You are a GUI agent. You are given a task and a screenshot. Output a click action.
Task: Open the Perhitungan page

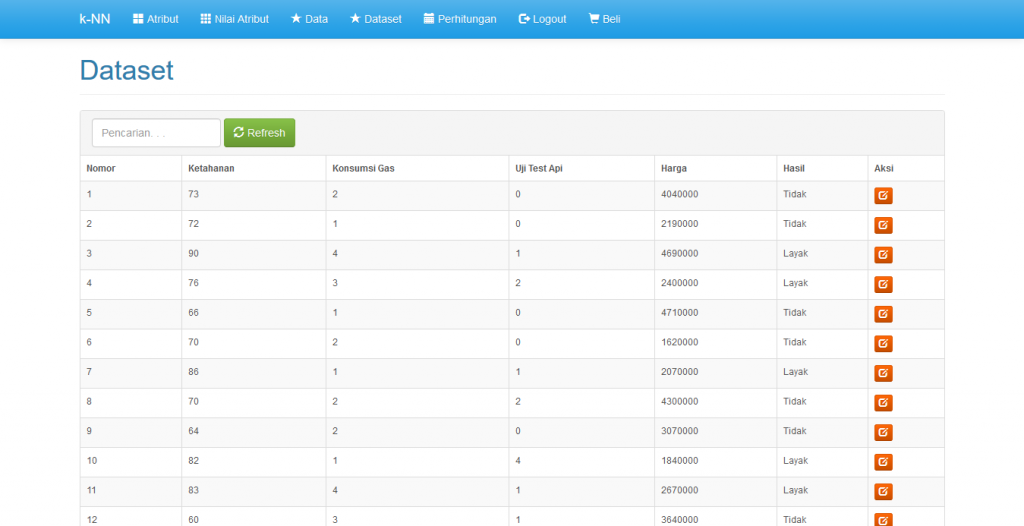[460, 19]
